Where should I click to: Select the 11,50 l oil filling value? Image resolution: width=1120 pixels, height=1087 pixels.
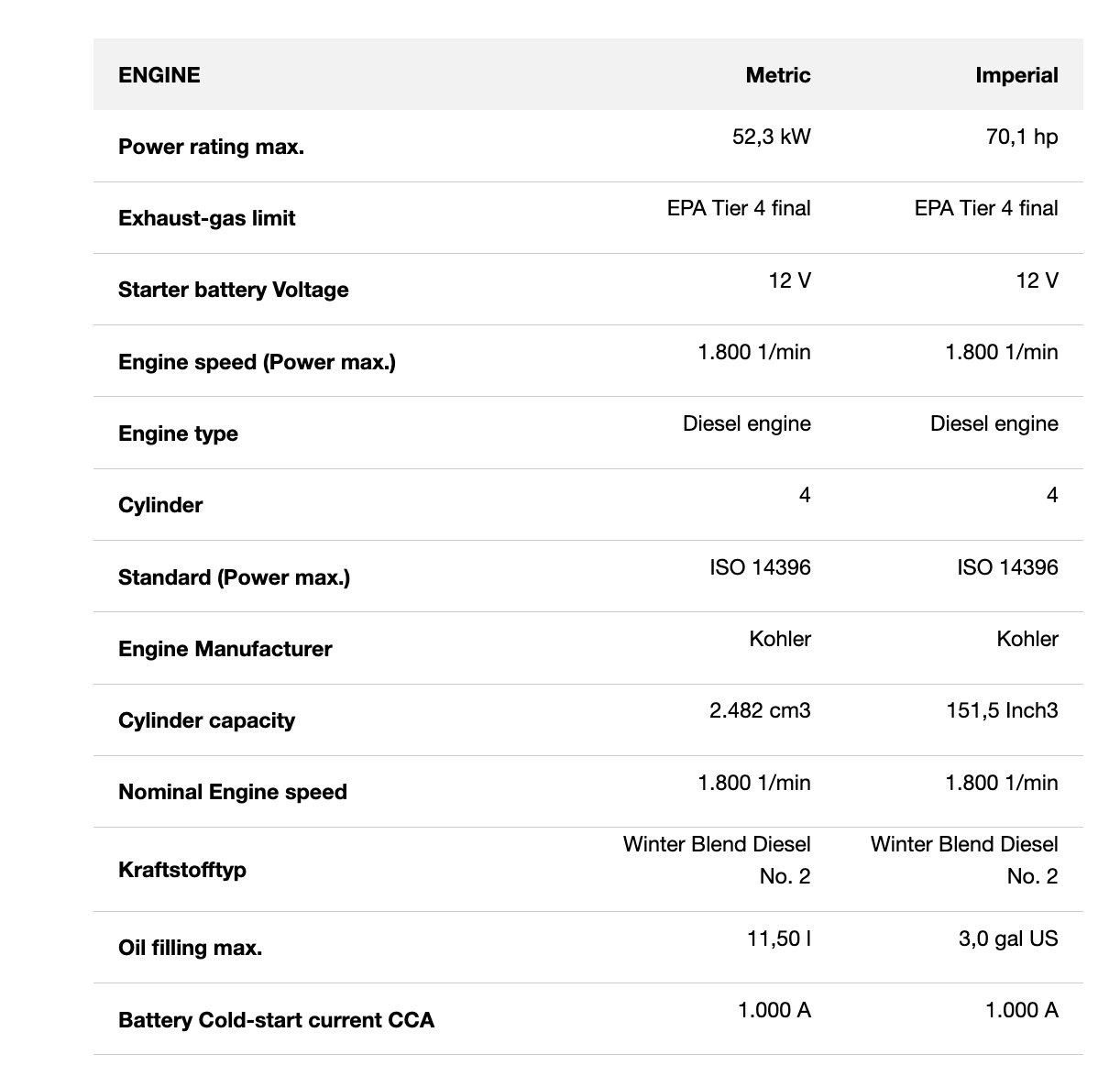coord(779,939)
